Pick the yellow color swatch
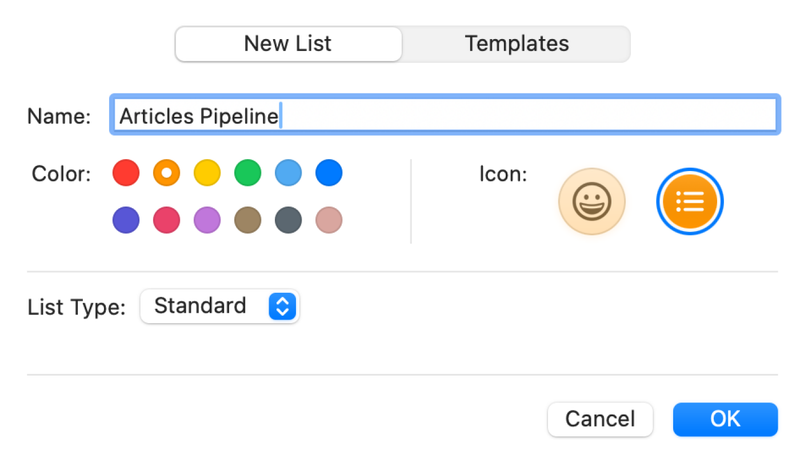800x457 pixels. click(207, 173)
